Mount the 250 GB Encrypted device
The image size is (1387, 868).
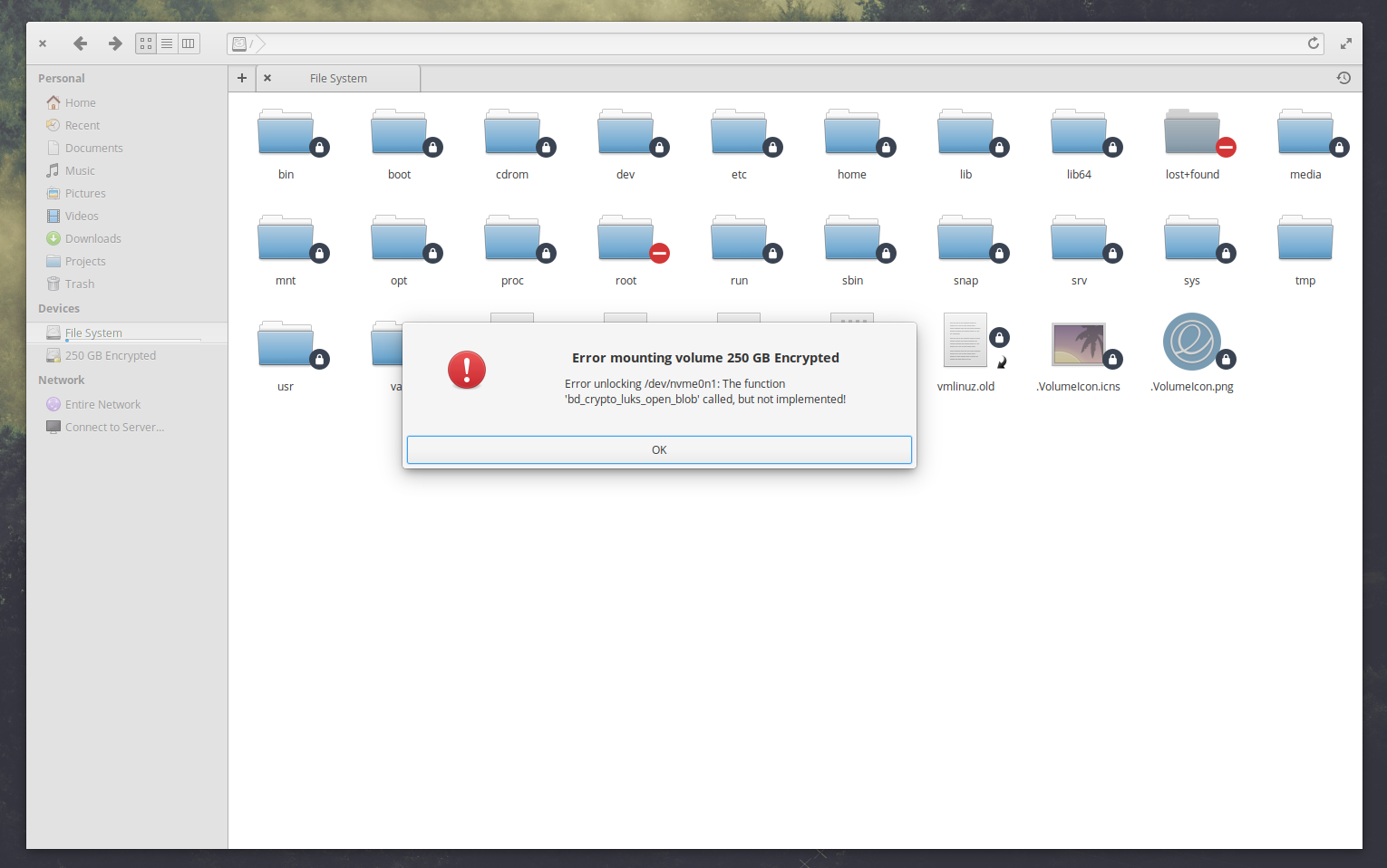(111, 355)
